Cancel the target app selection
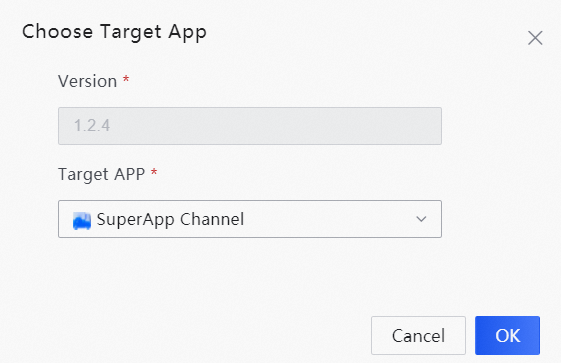The height and width of the screenshot is (363, 561). 418,335
